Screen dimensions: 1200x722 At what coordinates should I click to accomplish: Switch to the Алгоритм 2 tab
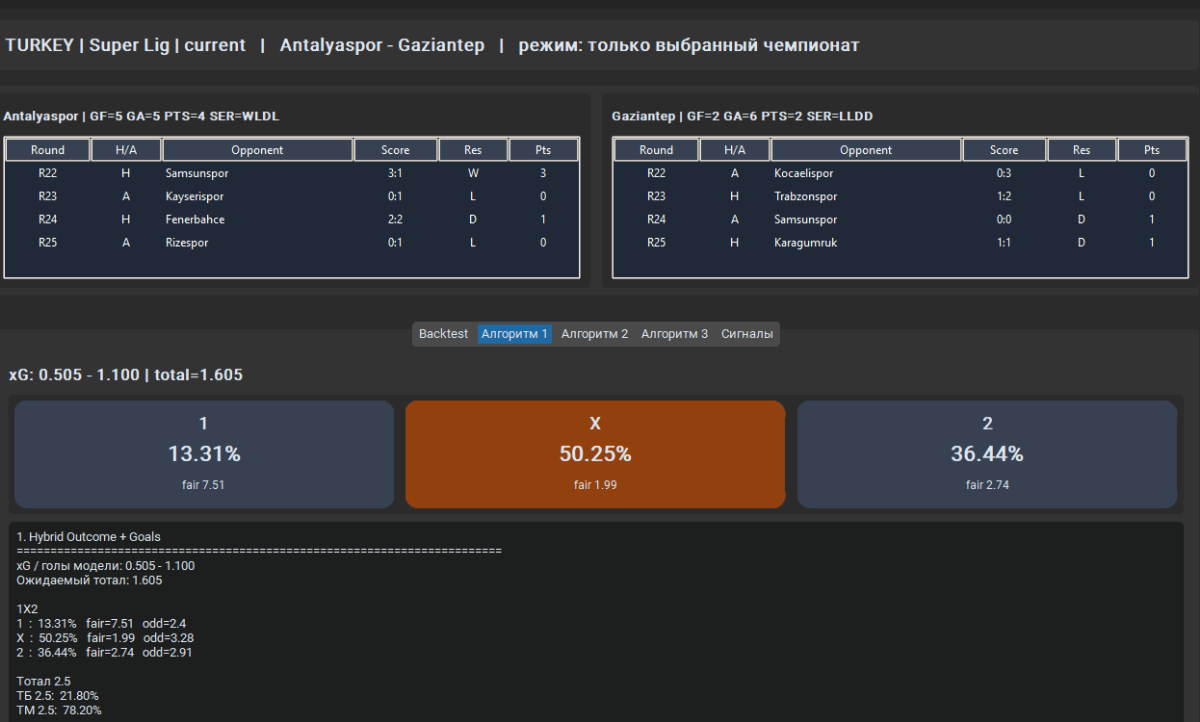click(594, 334)
